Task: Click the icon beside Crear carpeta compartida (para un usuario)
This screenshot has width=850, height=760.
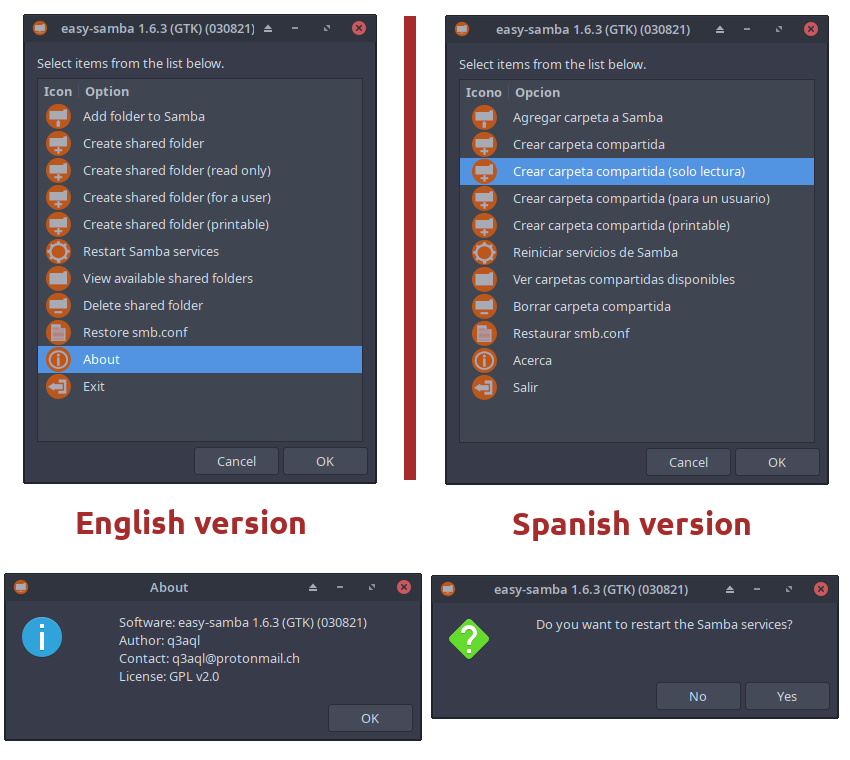Action: click(484, 199)
